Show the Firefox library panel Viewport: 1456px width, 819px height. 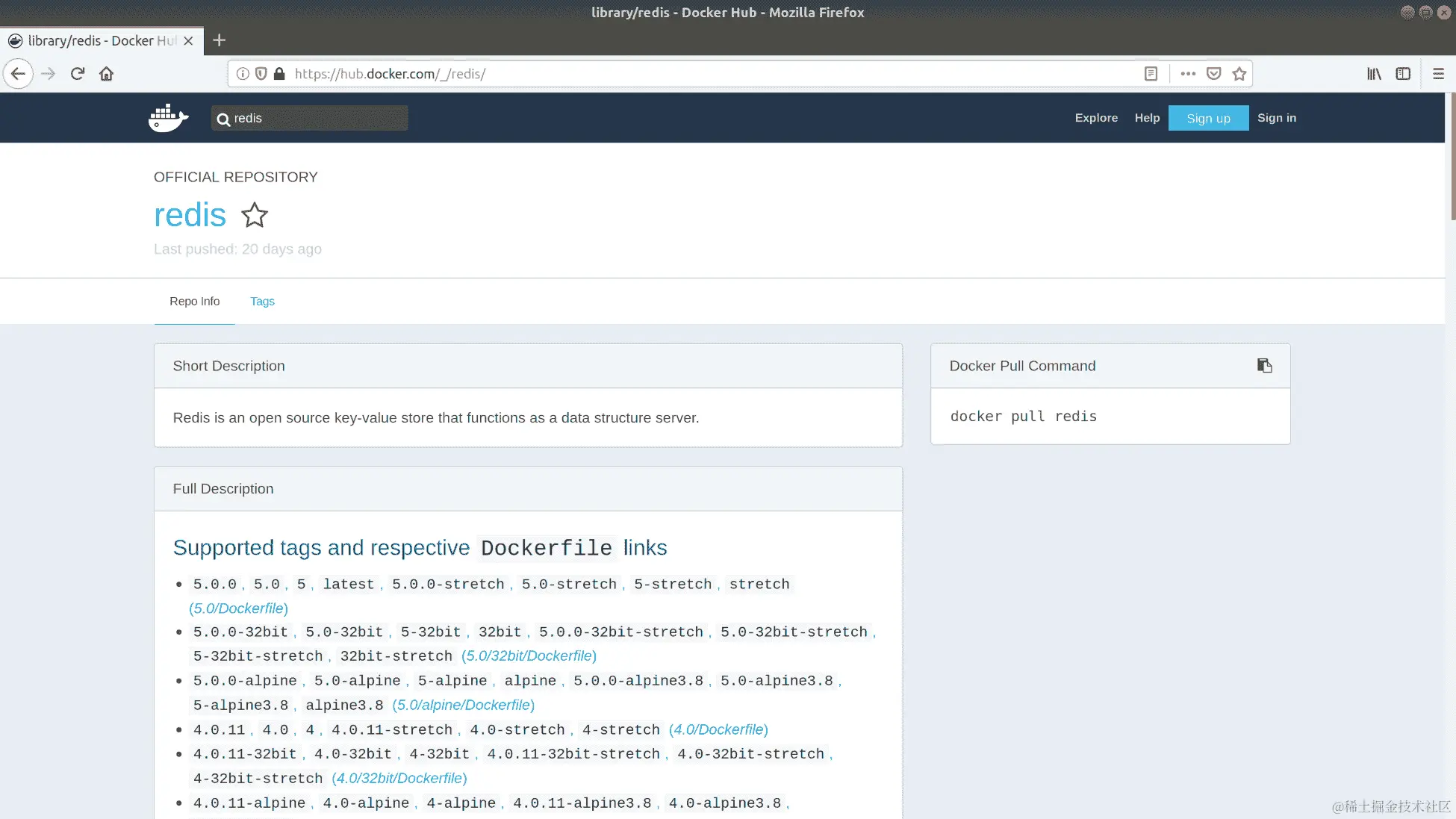pyautogui.click(x=1374, y=74)
